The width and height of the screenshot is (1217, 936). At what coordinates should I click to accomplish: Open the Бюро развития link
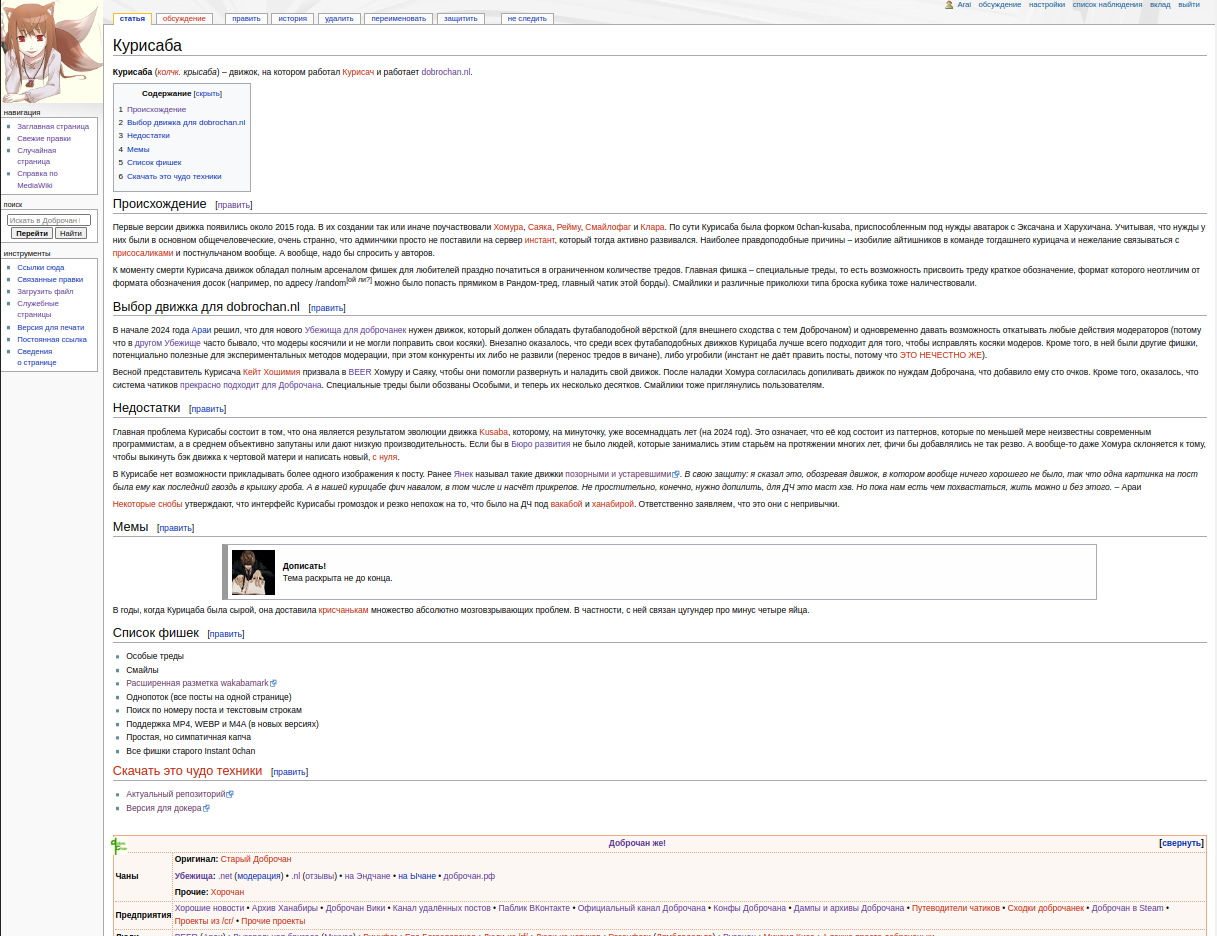click(541, 443)
